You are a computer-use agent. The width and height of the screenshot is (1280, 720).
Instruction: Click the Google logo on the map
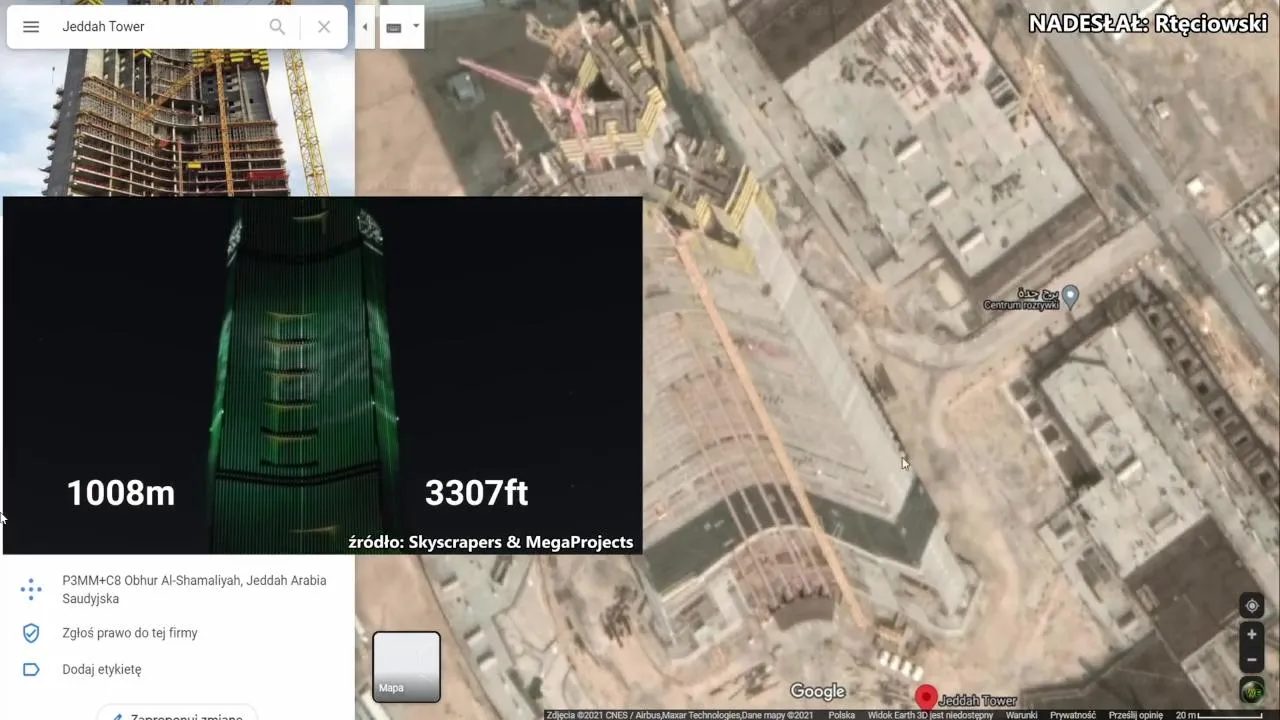pos(817,691)
